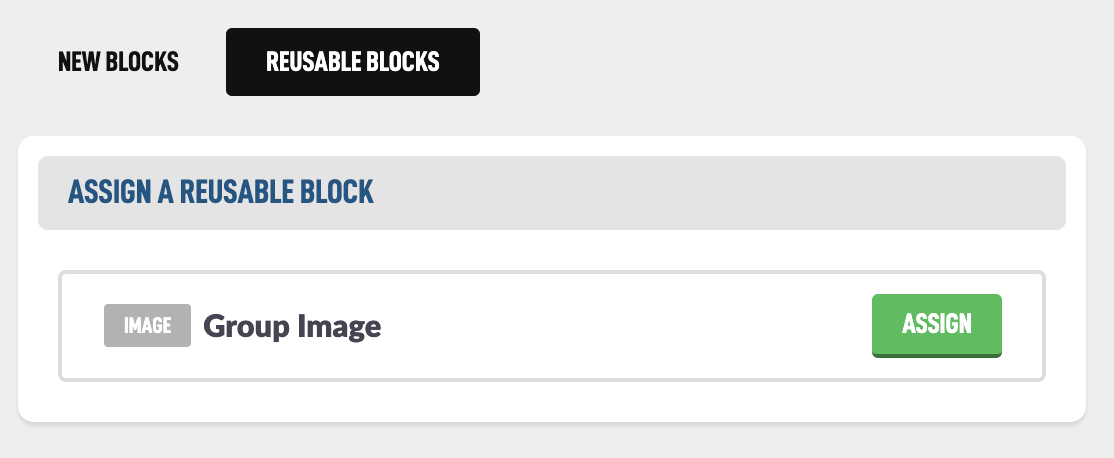The height and width of the screenshot is (458, 1114).
Task: Click the block type tag reading IMAGE
Action: (147, 326)
